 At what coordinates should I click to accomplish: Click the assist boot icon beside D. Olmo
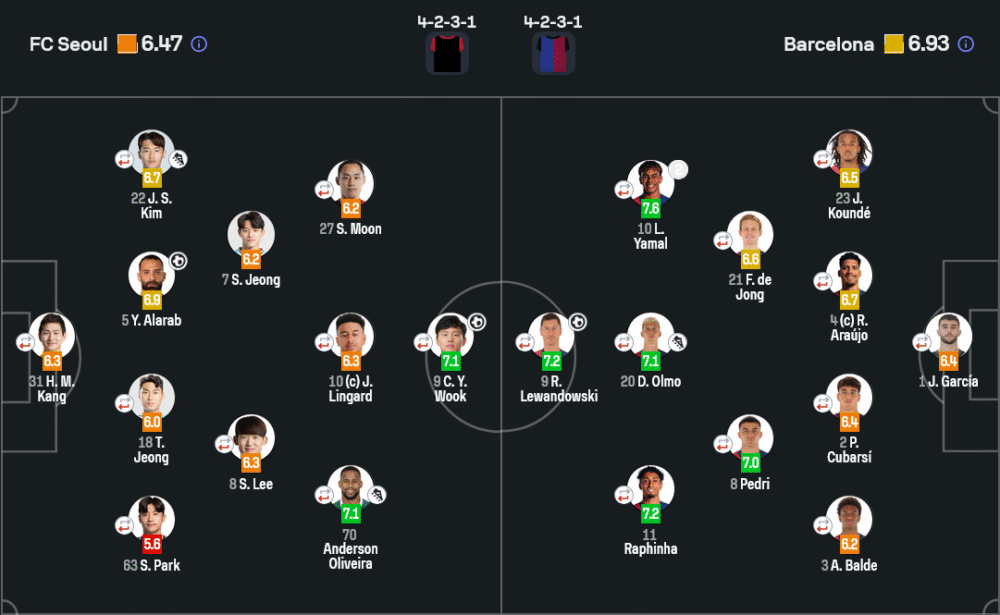(x=677, y=343)
